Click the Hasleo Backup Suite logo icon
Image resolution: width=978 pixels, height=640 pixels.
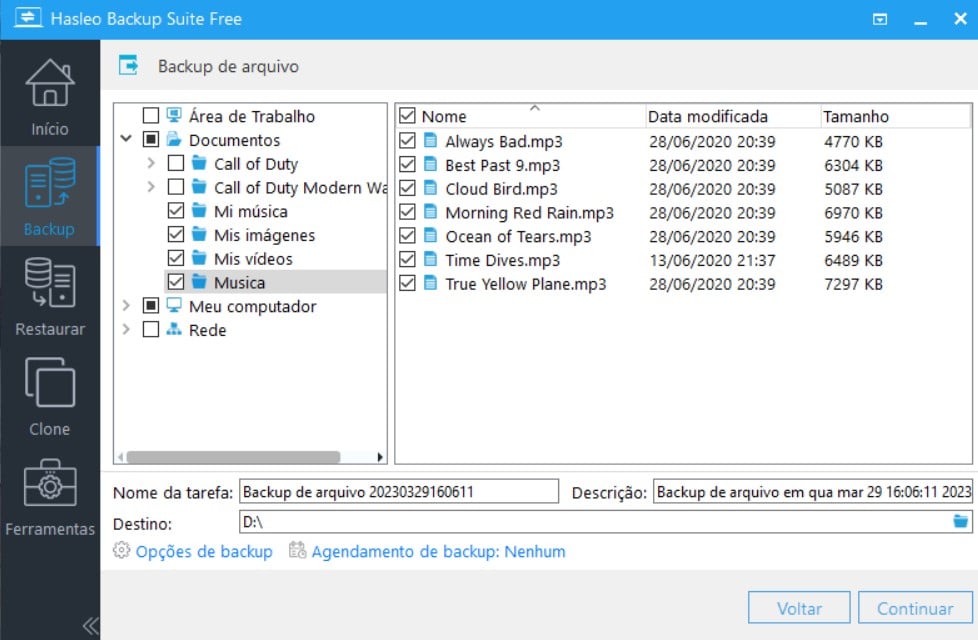[28, 17]
